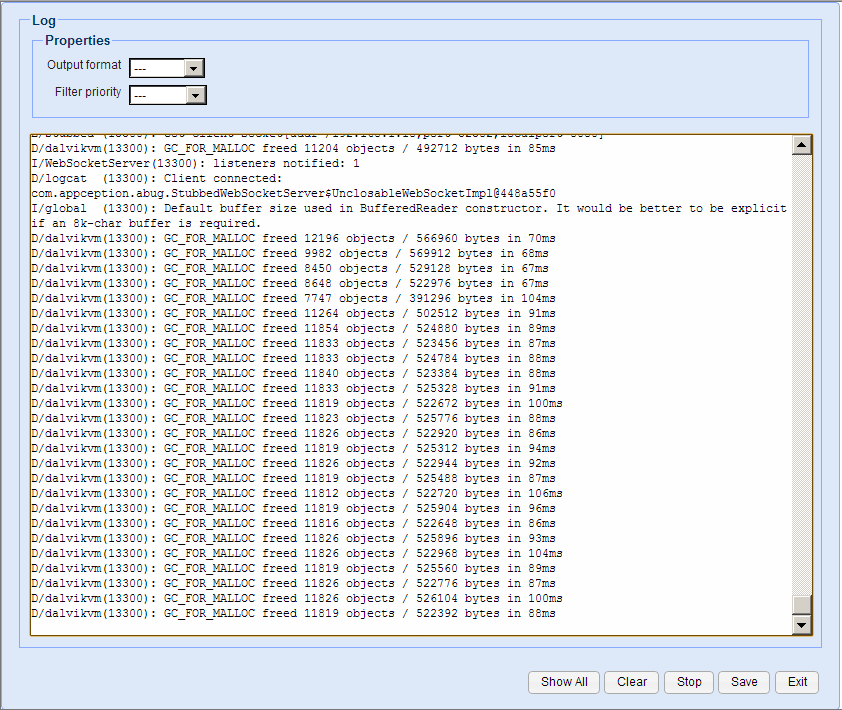The width and height of the screenshot is (842, 710).
Task: Click log line with 525904 bytes
Action: point(293,509)
